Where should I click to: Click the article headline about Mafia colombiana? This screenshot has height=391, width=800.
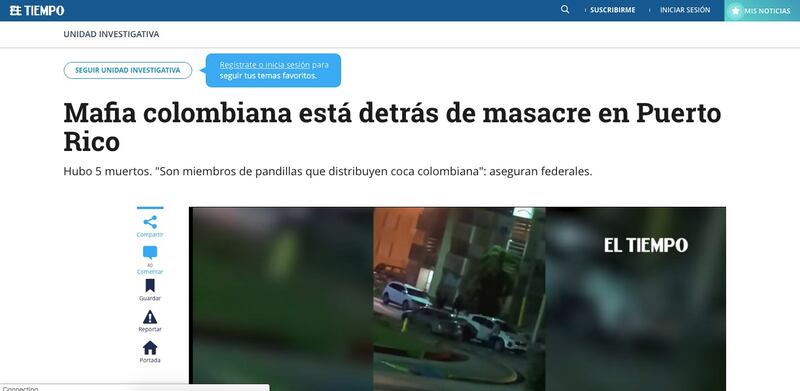[x=392, y=127]
